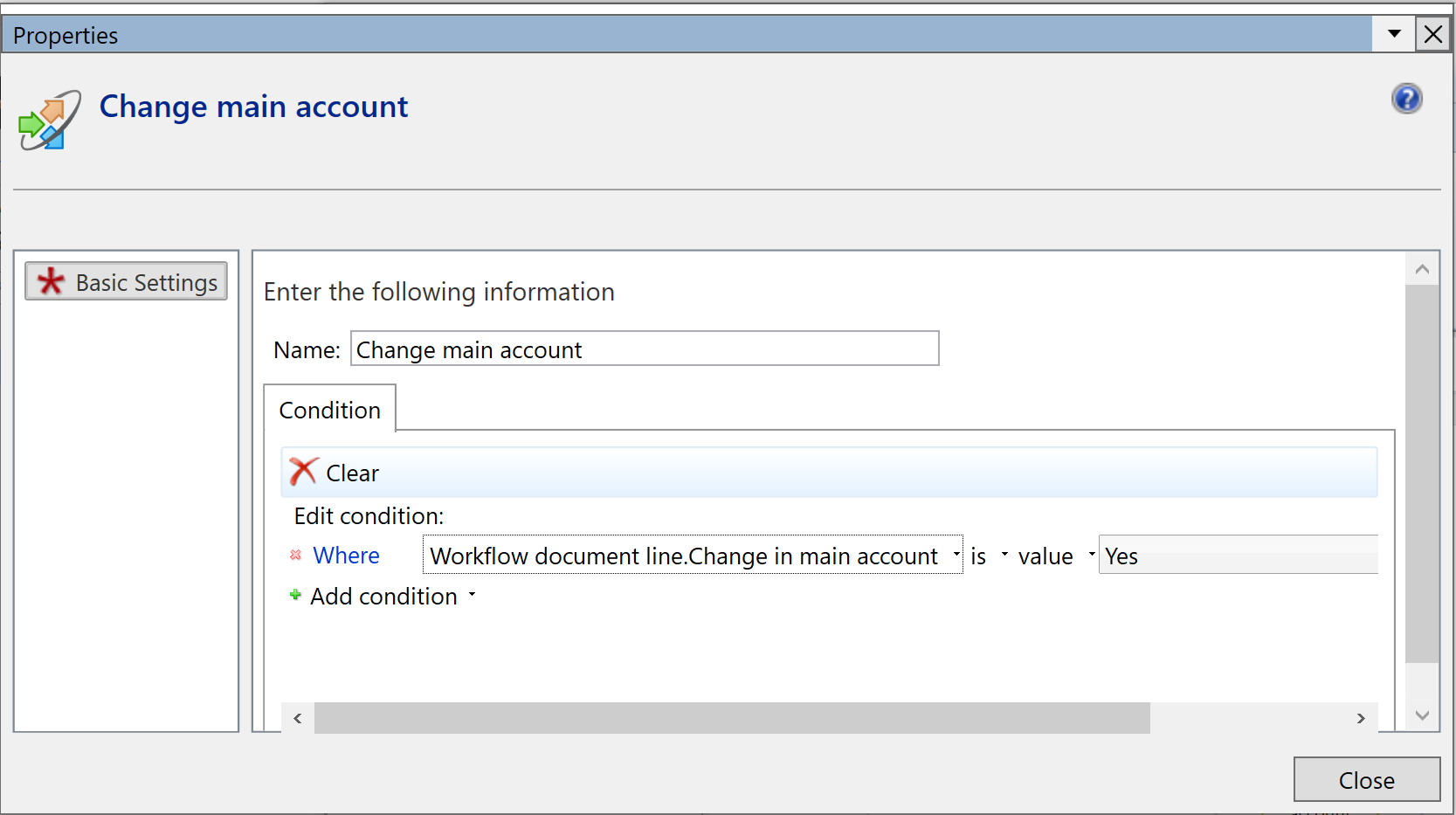Open the Workflow document line field dropdown
This screenshot has width=1456, height=815.
tap(956, 554)
